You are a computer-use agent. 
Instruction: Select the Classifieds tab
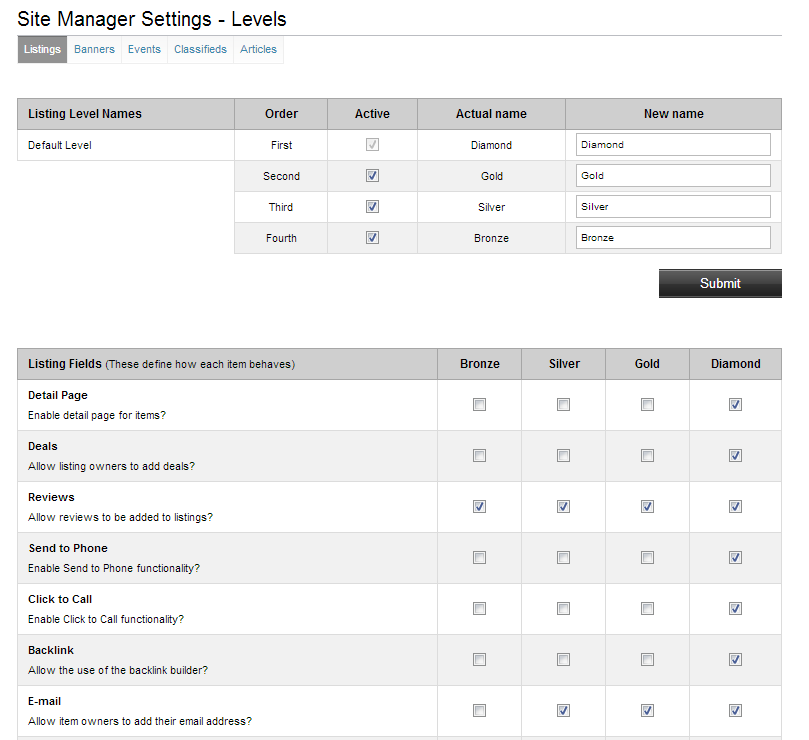pos(200,50)
